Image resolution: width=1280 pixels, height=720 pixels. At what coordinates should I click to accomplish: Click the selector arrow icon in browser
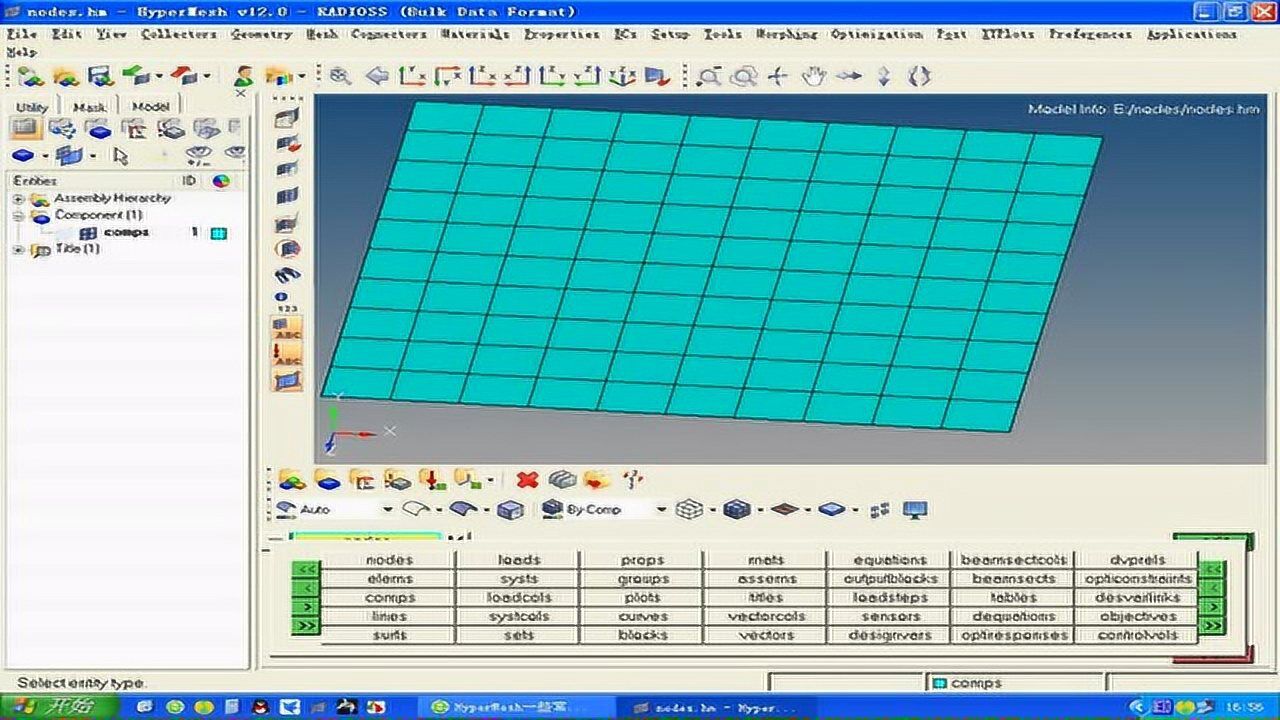121,156
